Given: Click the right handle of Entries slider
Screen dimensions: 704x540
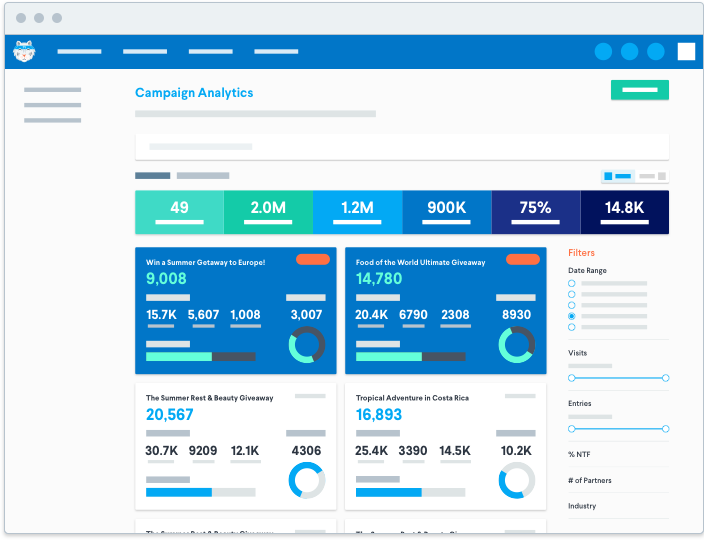Looking at the screenshot, I should point(665,429).
